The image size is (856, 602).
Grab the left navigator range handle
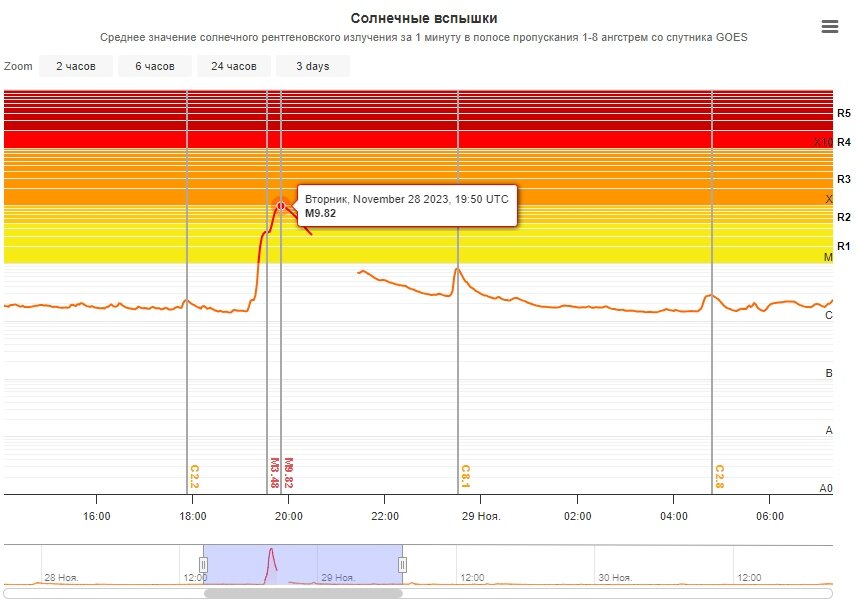pos(203,564)
